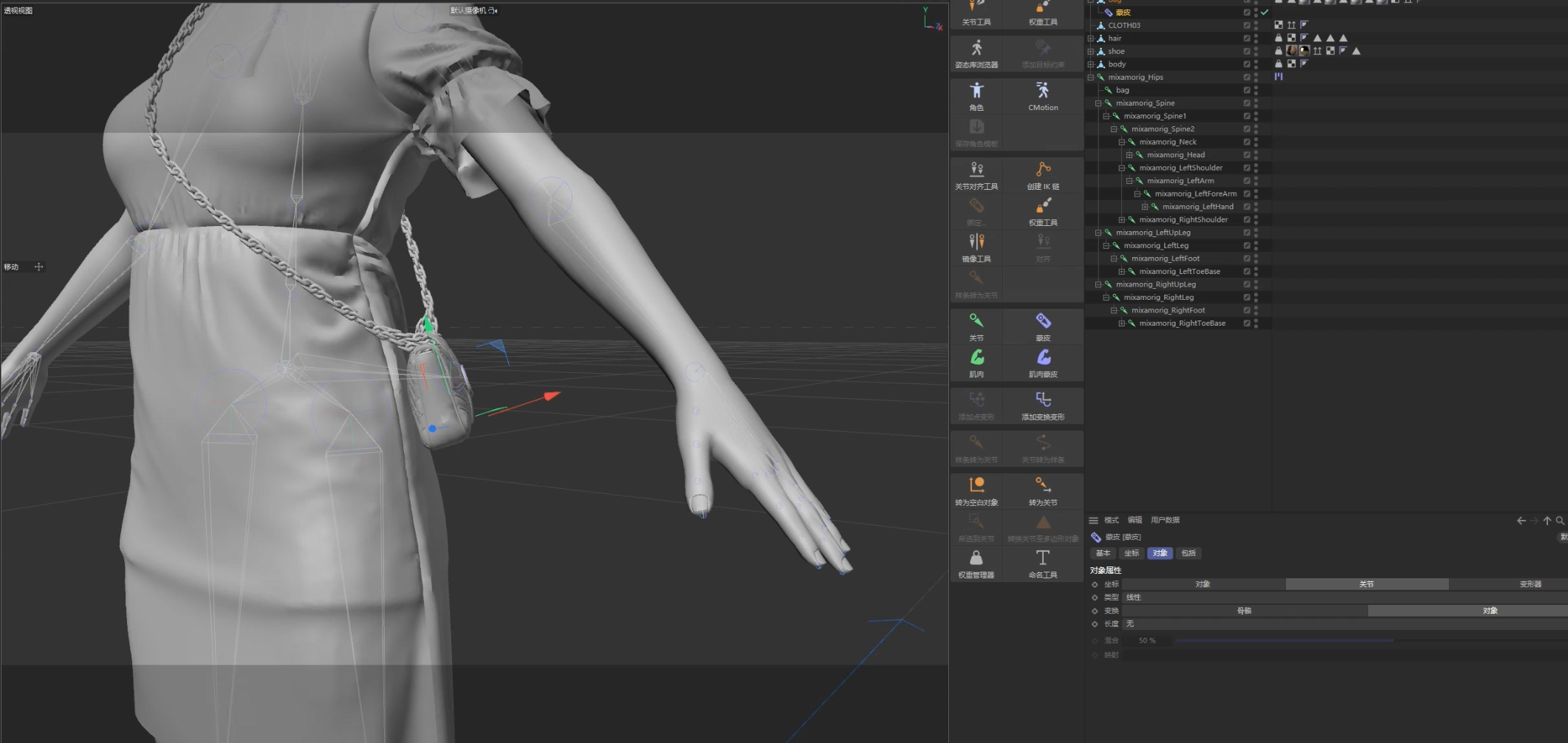1568x743 pixels.
Task: Toggle visibility dots for hair object
Action: click(1256, 38)
